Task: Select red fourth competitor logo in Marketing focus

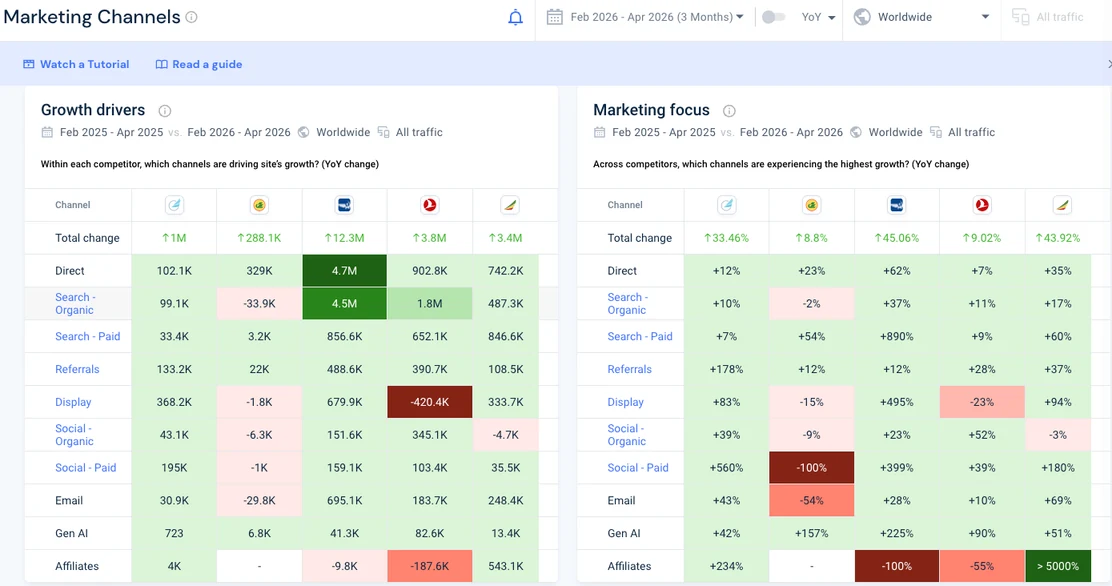Action: [982, 205]
